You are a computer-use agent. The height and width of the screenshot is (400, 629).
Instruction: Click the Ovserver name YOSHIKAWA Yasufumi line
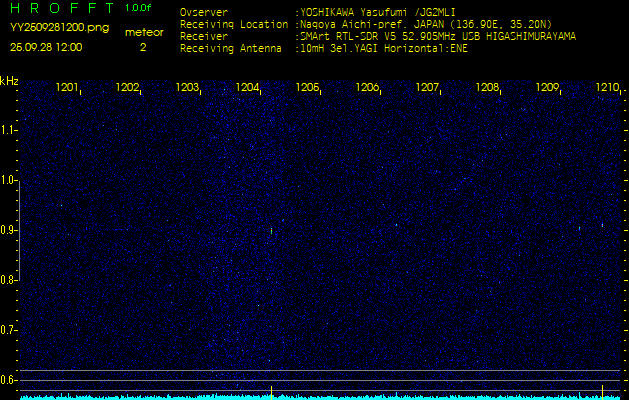point(318,12)
